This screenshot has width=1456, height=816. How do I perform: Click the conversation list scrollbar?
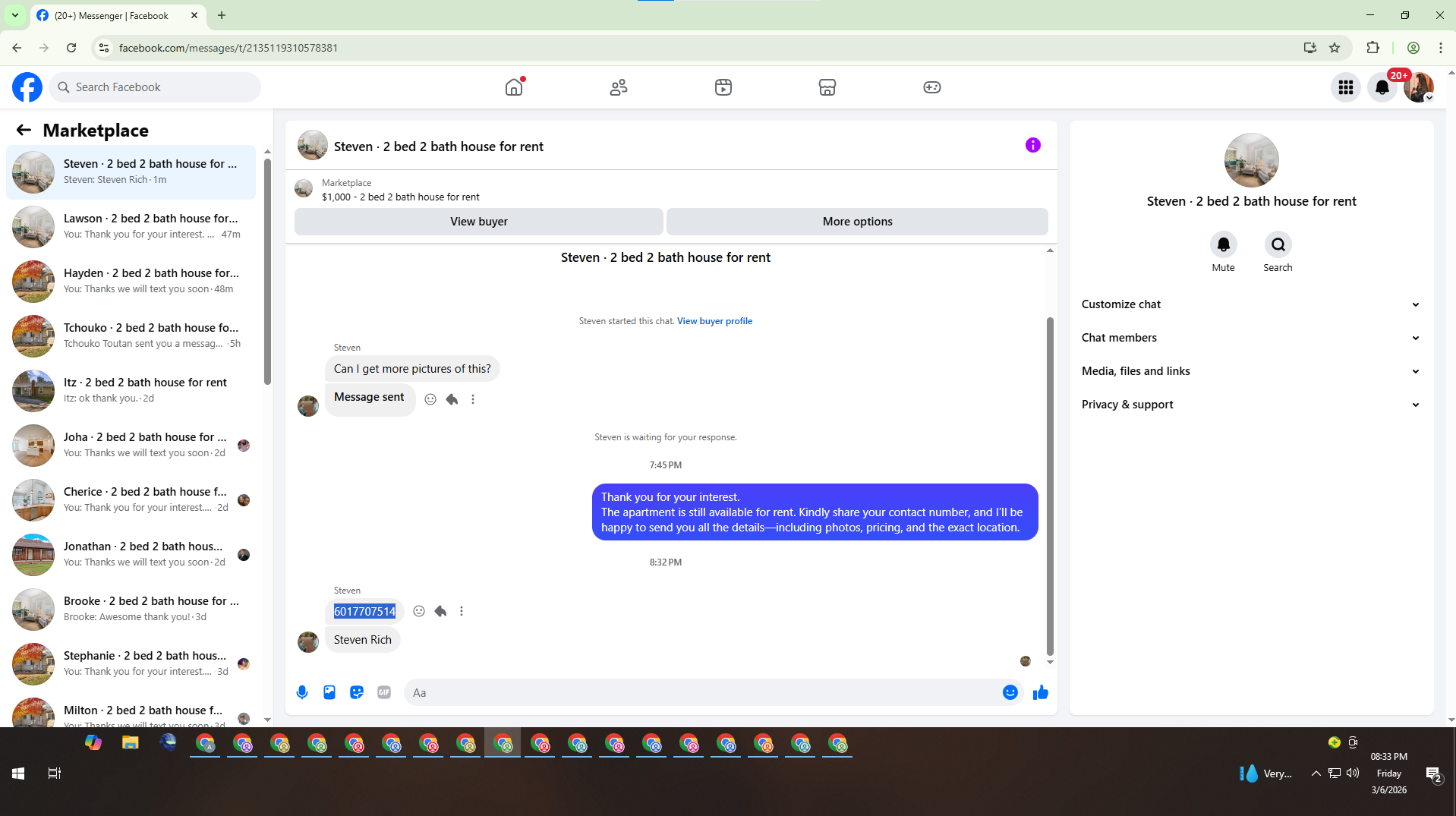pos(267,271)
